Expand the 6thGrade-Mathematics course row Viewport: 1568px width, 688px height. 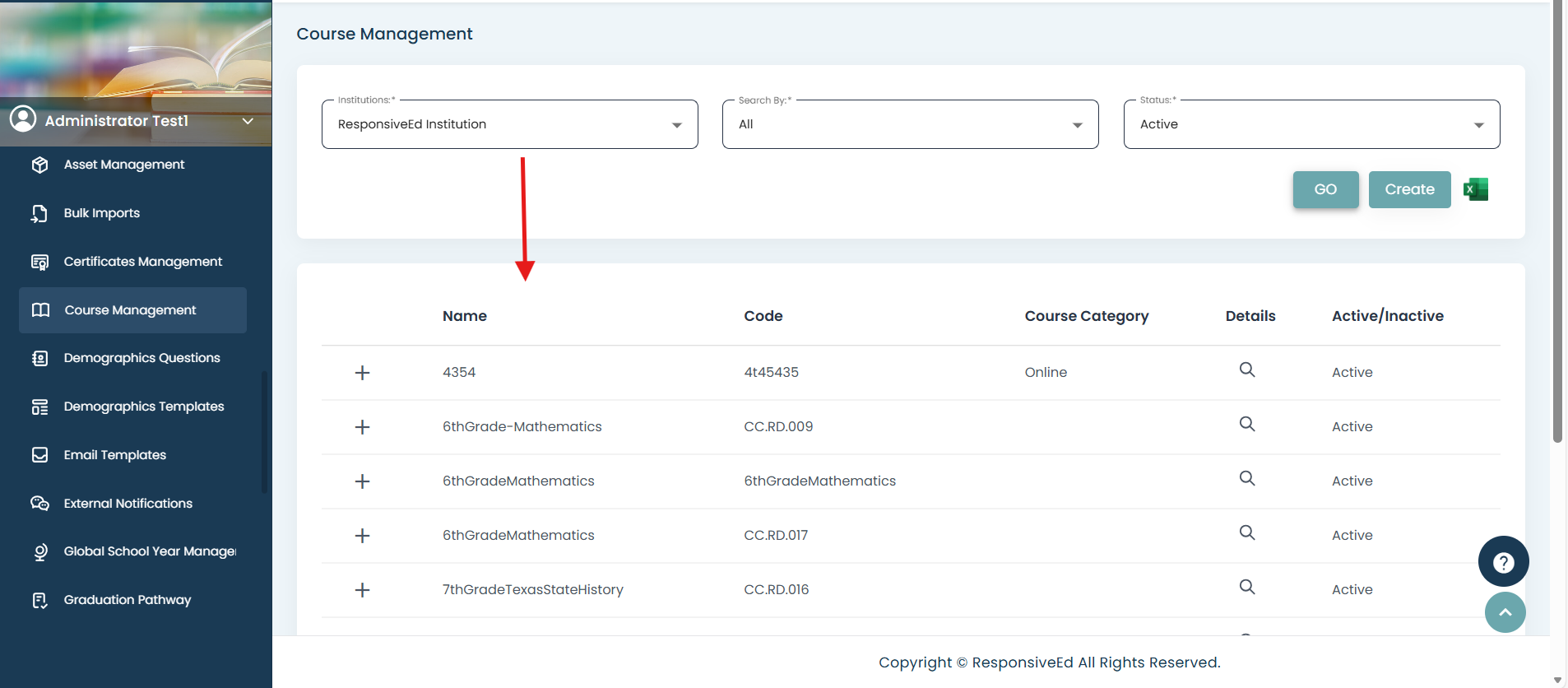pos(362,427)
